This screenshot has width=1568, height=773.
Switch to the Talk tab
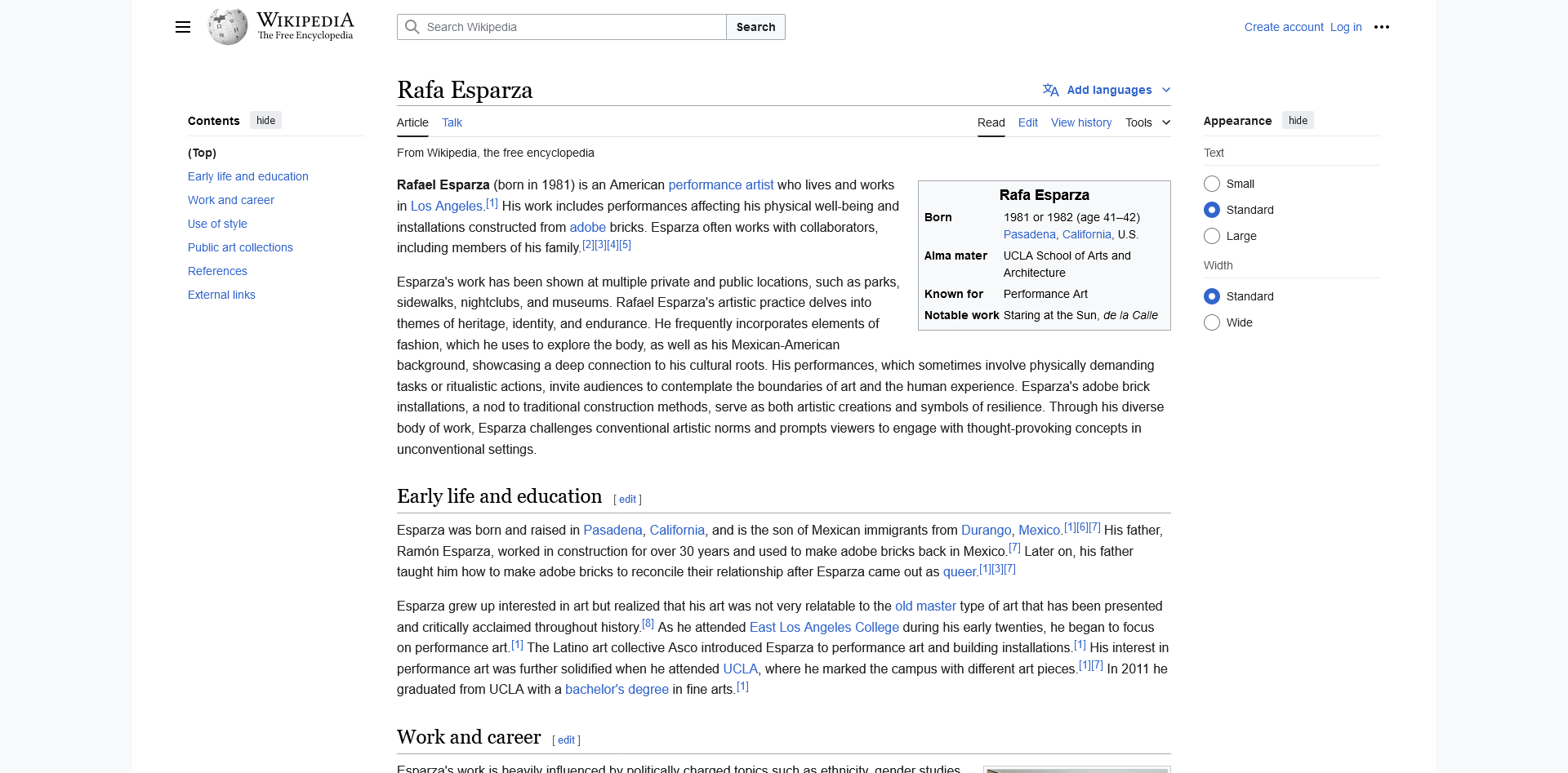pos(452,122)
